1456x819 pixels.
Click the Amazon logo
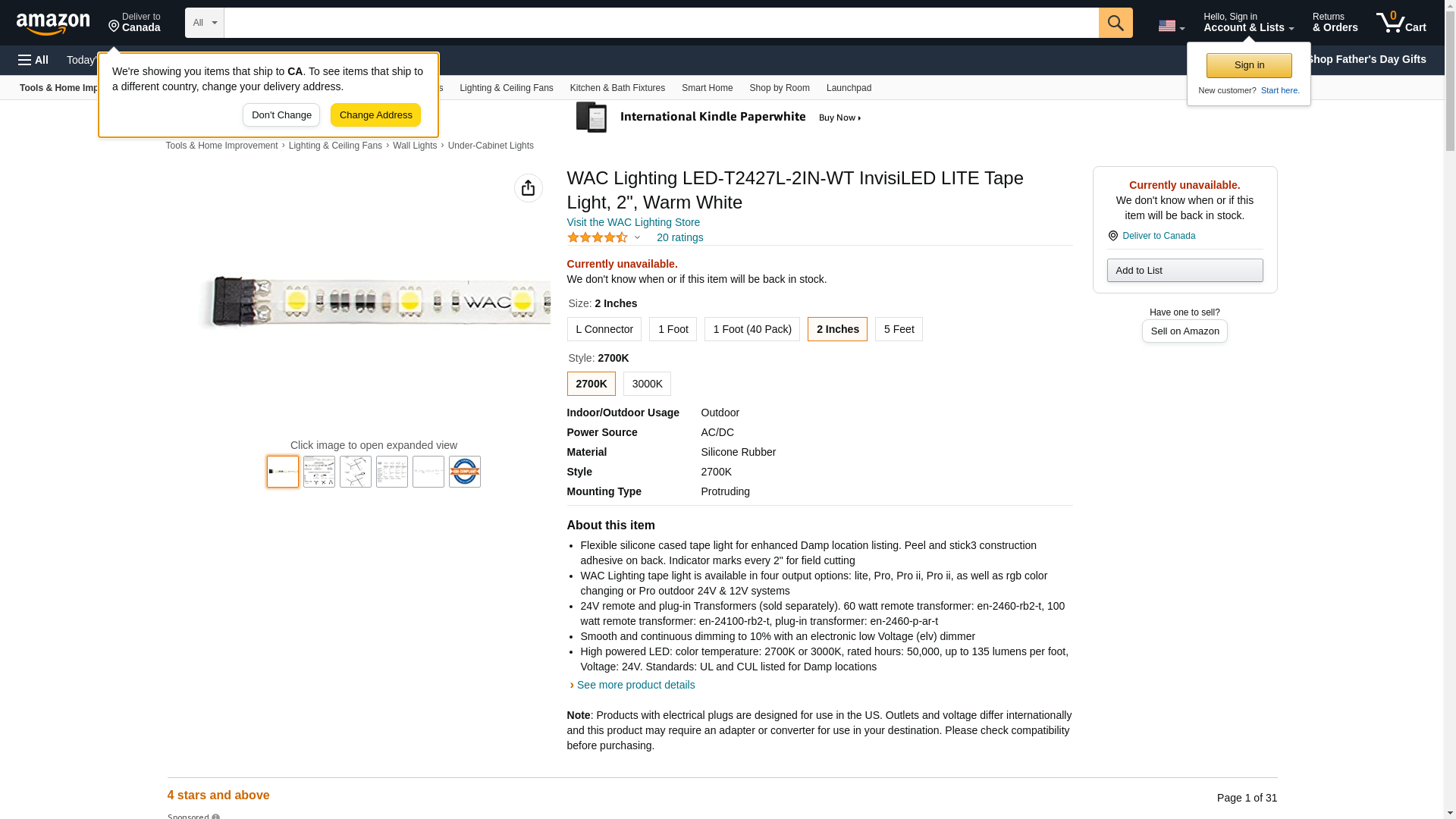(53, 24)
